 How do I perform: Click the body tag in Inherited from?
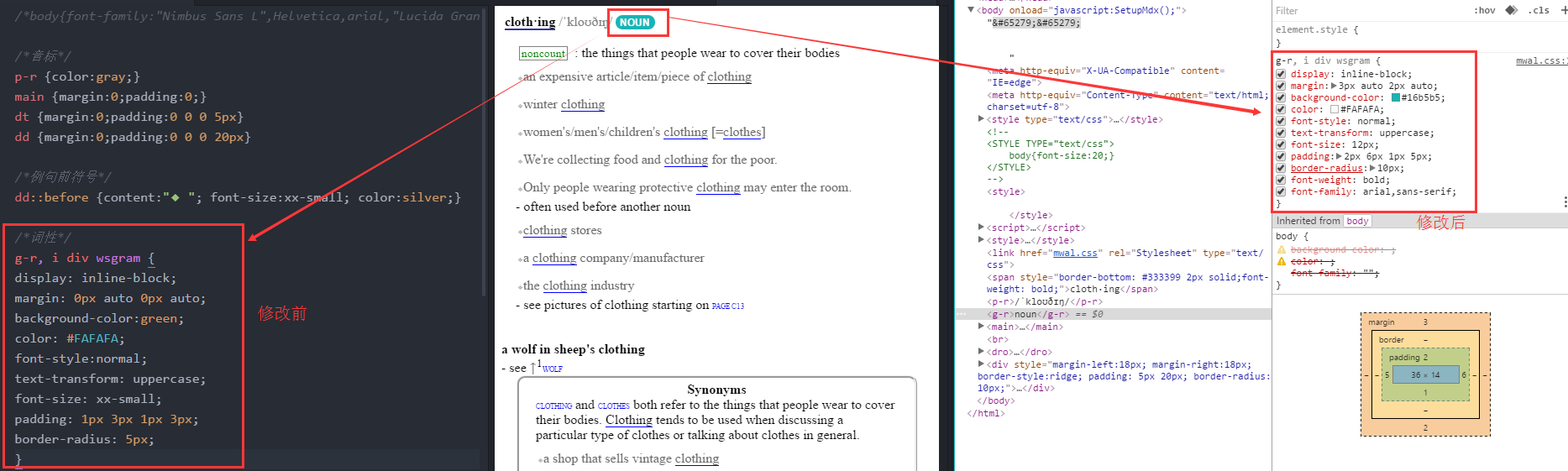pyautogui.click(x=1357, y=221)
